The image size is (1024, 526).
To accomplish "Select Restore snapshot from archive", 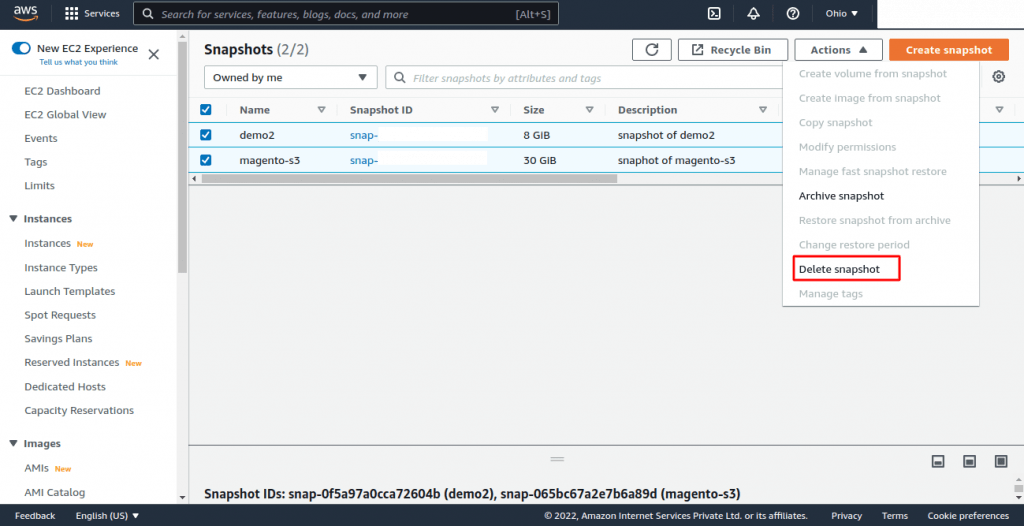I will click(x=874, y=220).
